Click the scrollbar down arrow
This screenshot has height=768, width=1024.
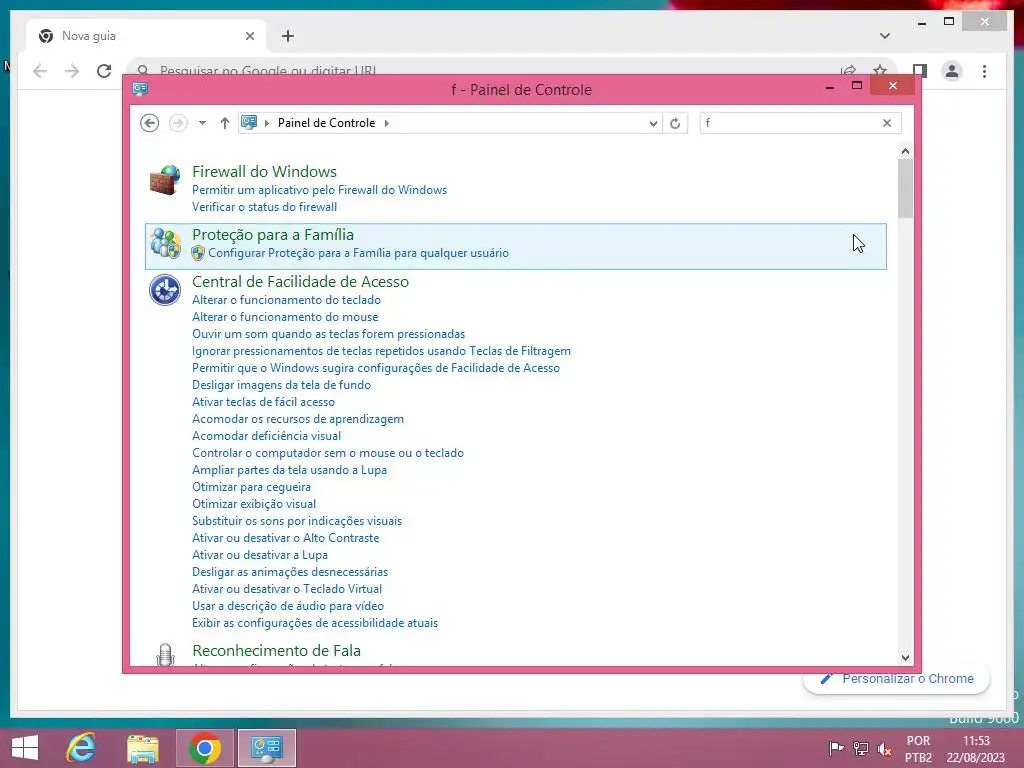904,657
